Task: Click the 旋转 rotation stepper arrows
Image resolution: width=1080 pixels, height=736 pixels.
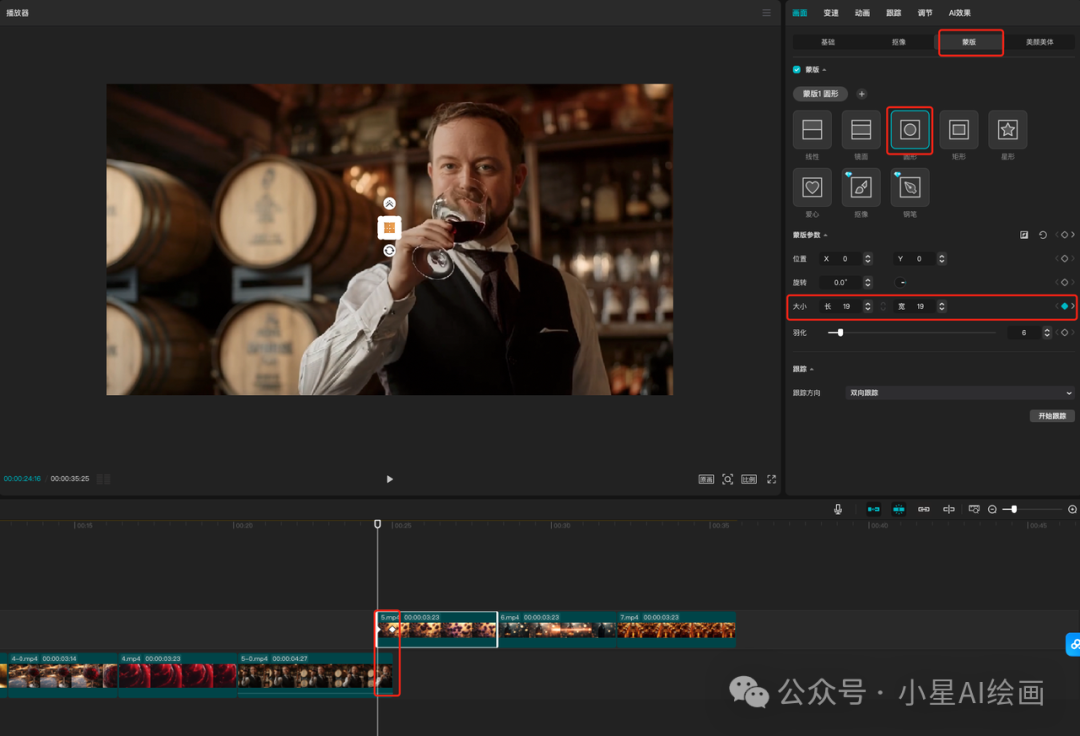Action: 868,282
